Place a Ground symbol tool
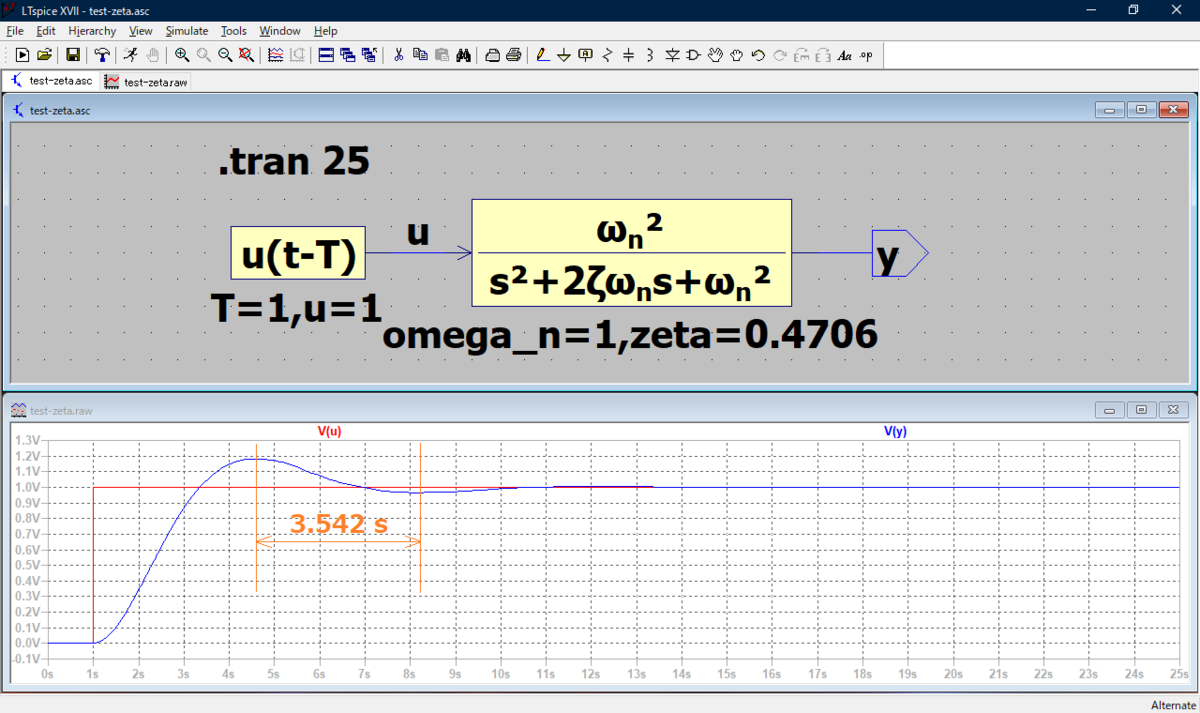Screen dimensions: 1200x713 [564, 55]
